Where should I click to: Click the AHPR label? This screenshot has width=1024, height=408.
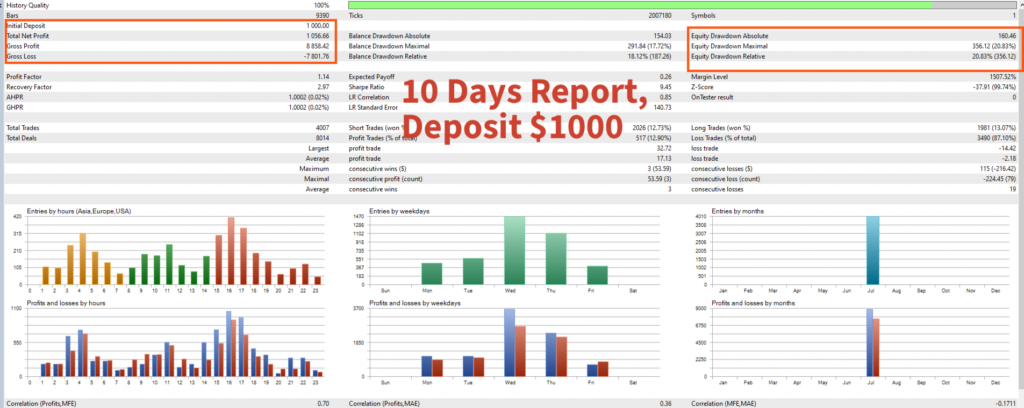tap(13, 97)
